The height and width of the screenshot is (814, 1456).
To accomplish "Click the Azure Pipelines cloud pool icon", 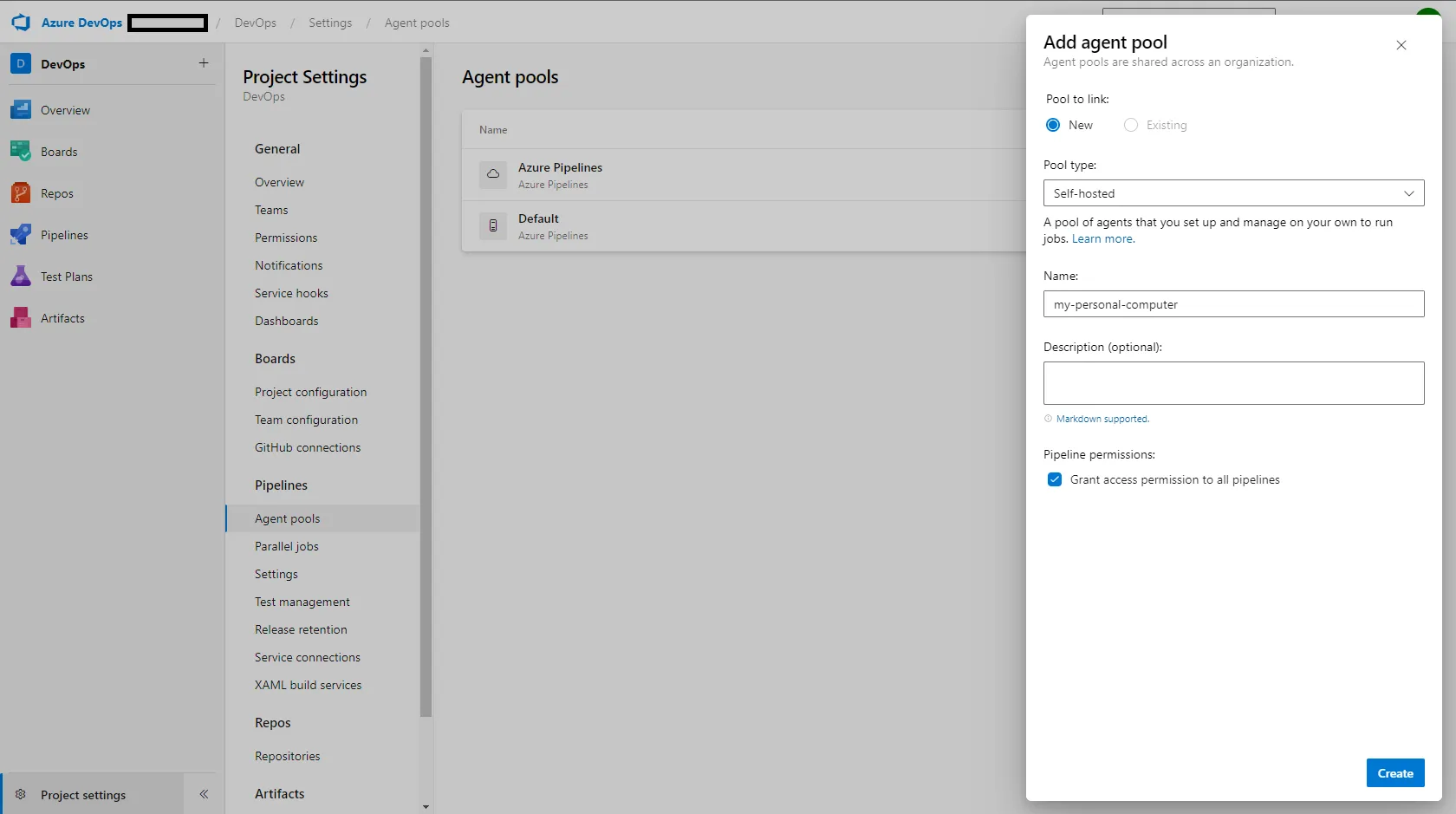I will [x=493, y=174].
